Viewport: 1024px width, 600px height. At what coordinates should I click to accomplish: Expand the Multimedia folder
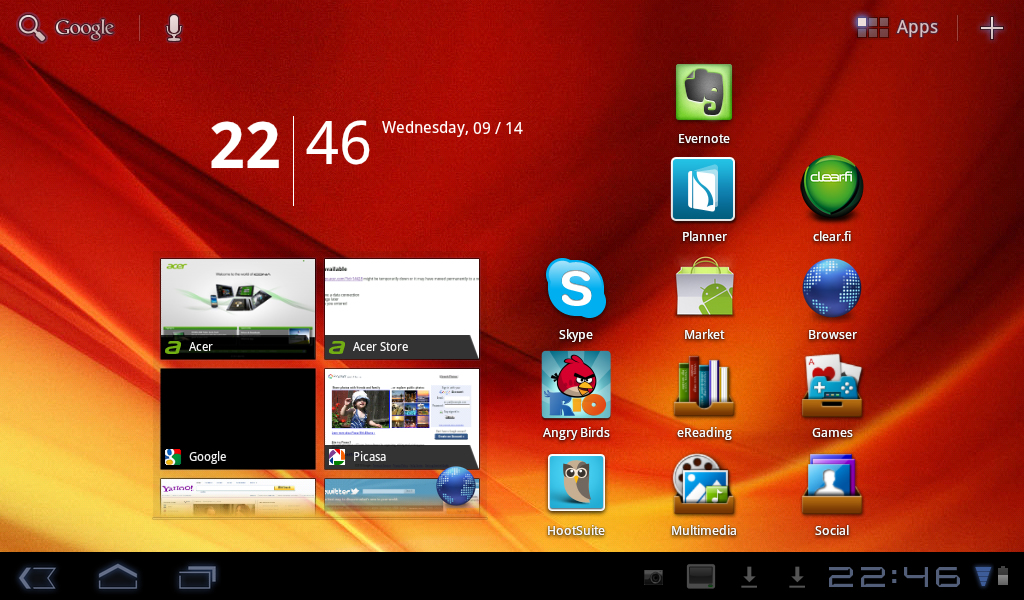(704, 483)
